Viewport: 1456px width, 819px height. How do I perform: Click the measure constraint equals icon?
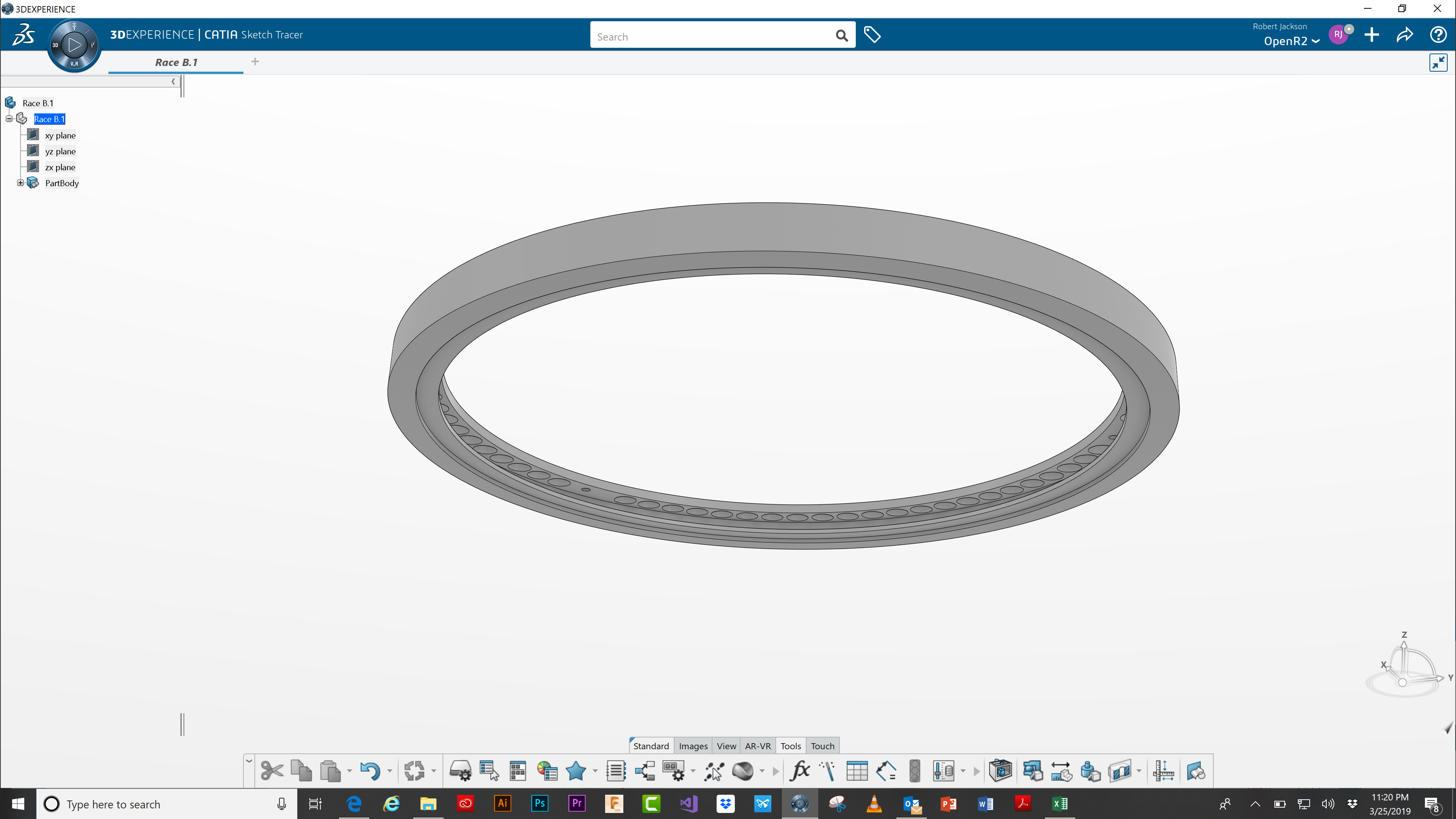886,770
